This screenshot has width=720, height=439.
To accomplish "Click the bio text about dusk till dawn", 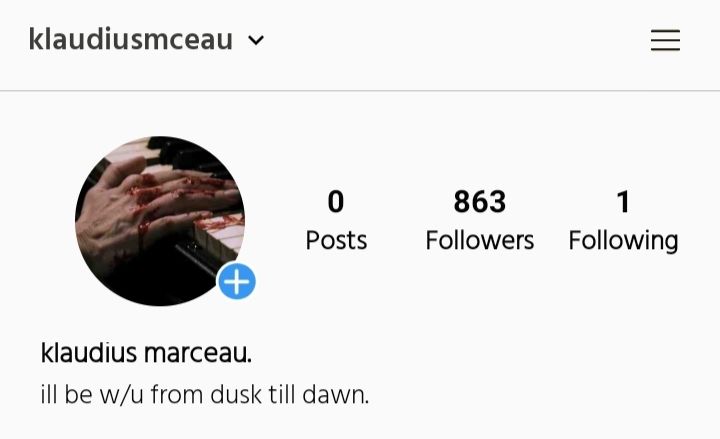I will click(205, 394).
